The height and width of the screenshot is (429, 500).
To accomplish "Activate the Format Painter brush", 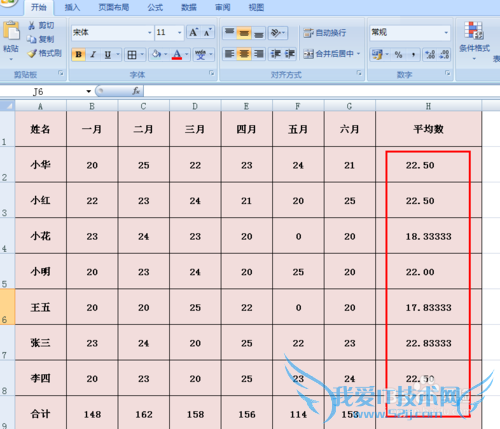I will click(x=32, y=53).
